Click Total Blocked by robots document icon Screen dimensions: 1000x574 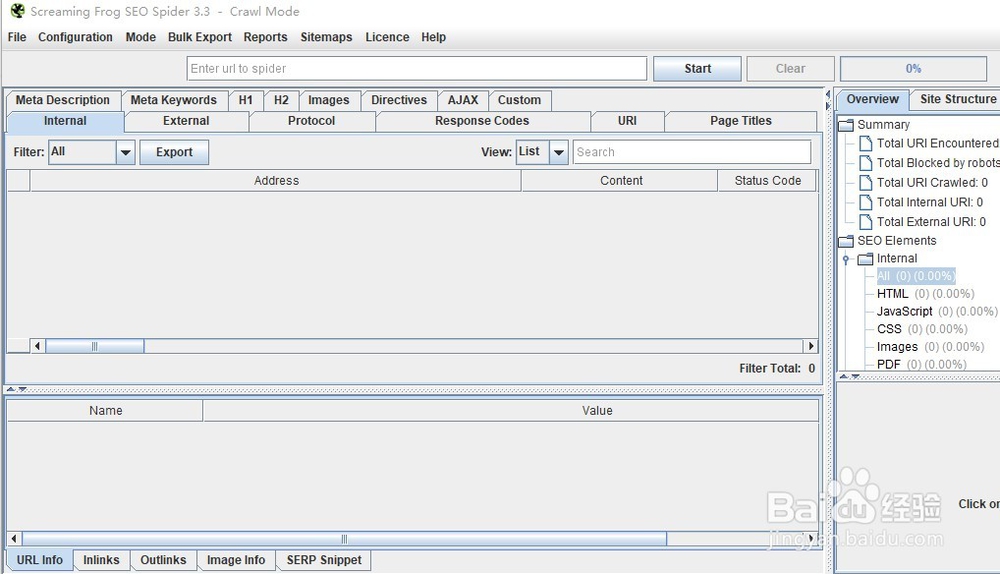[865, 163]
